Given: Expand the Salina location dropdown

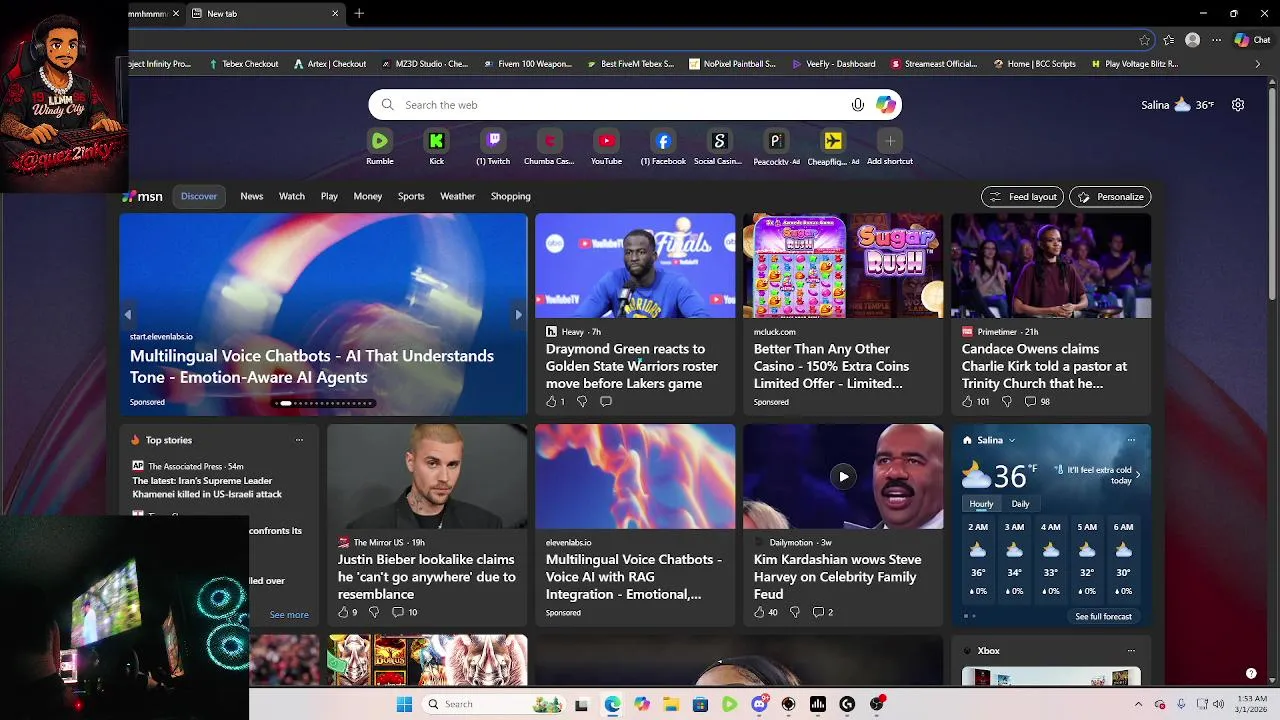Looking at the screenshot, I should pos(1012,440).
